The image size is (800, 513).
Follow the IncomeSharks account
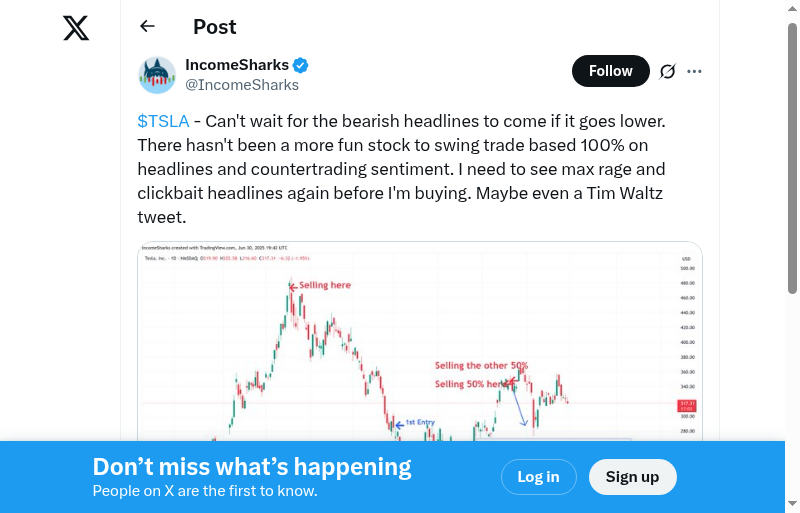610,71
